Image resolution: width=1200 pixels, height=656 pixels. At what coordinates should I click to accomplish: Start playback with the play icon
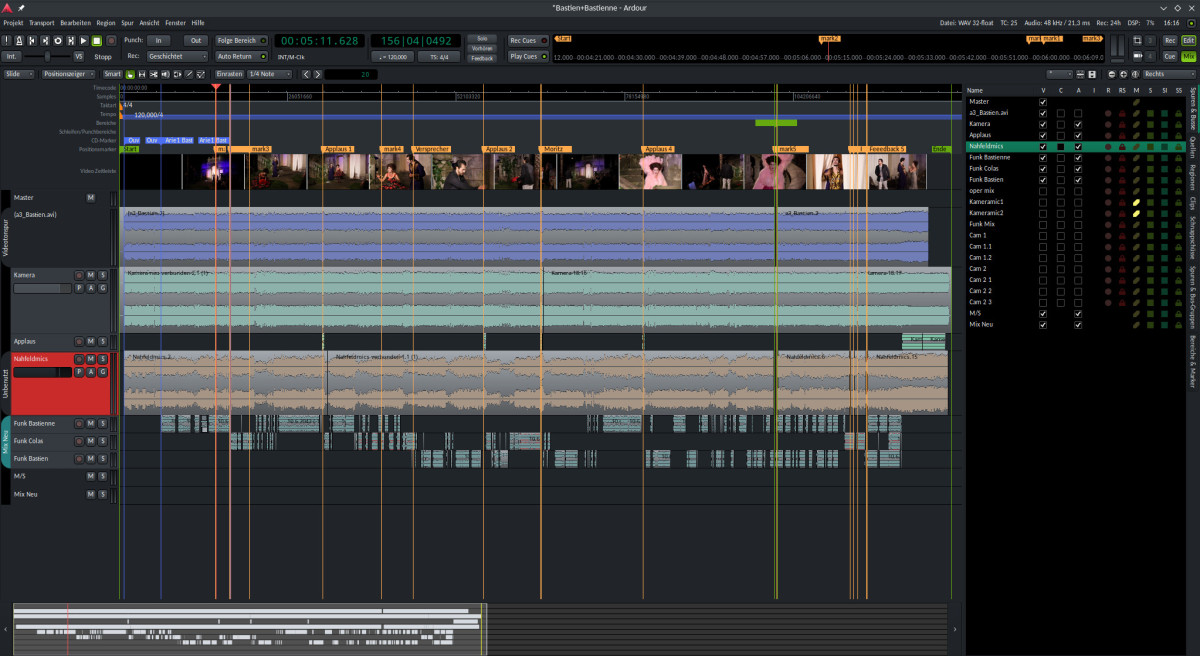point(84,40)
